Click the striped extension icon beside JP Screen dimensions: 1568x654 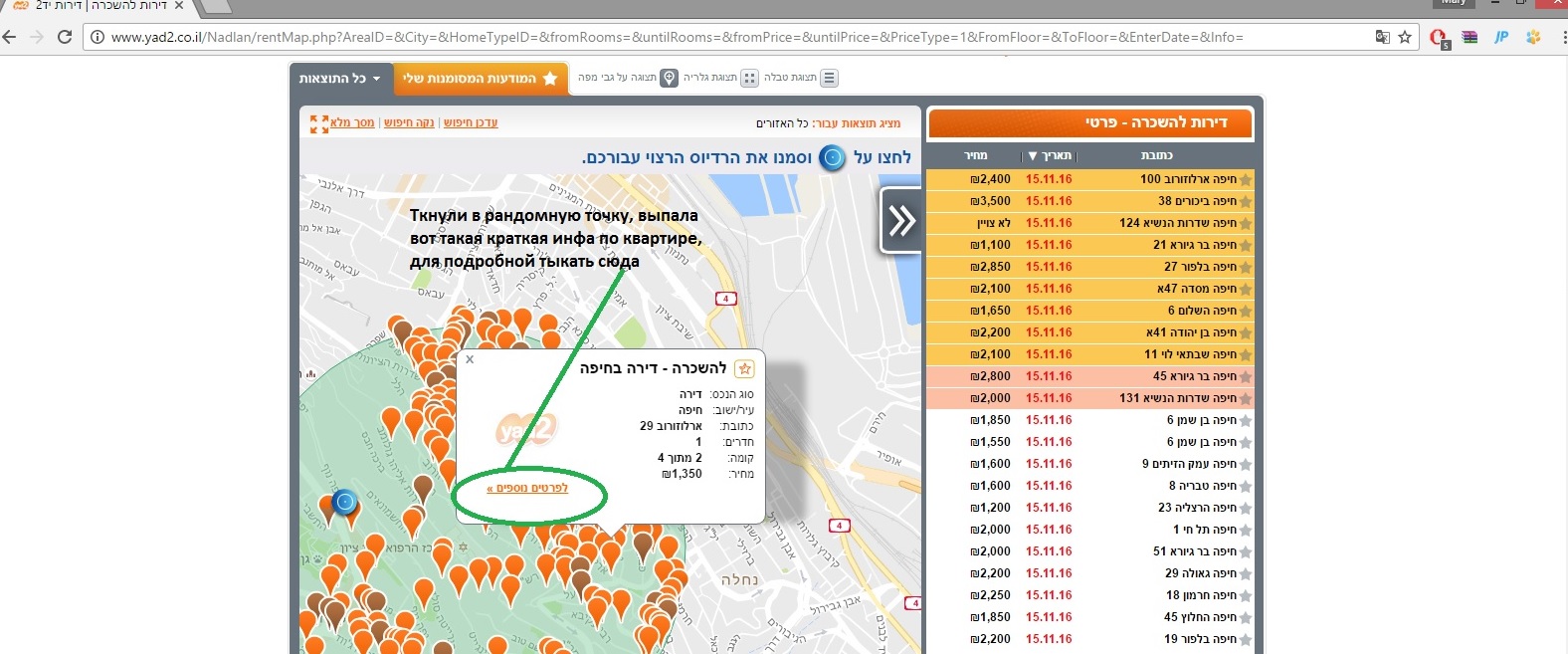tap(1470, 37)
